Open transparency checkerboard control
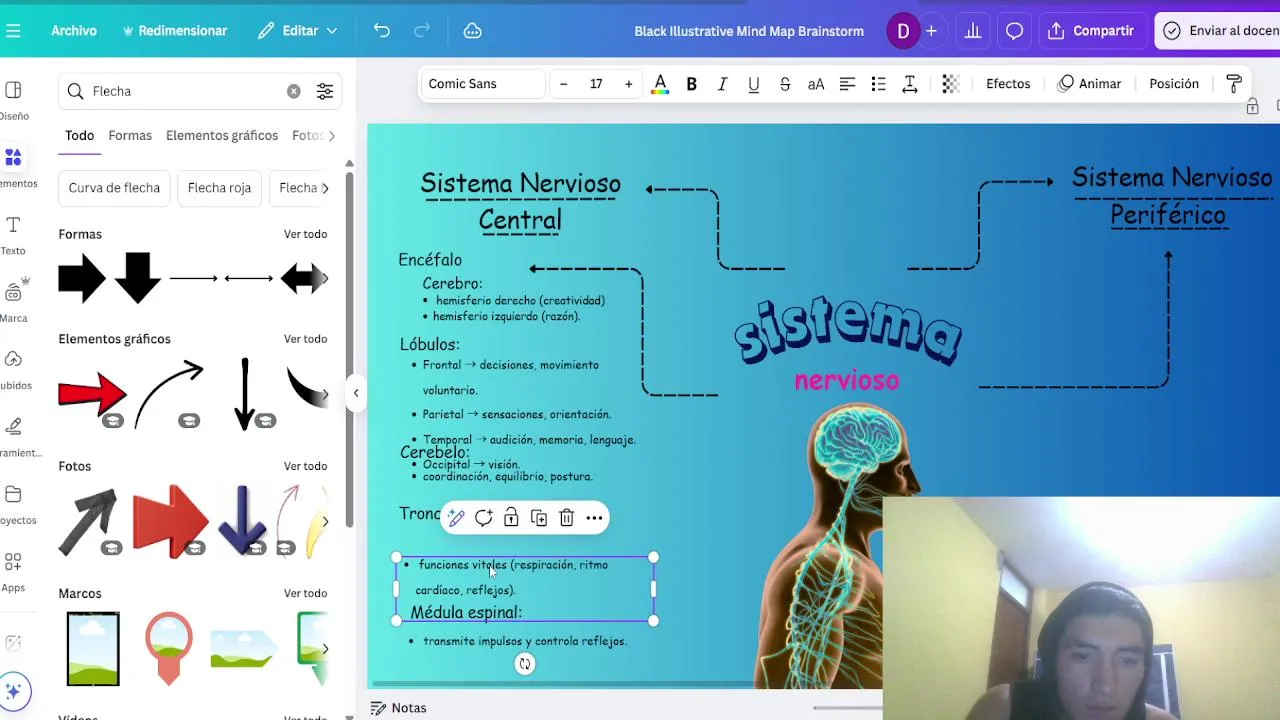1280x720 pixels. pos(951,84)
